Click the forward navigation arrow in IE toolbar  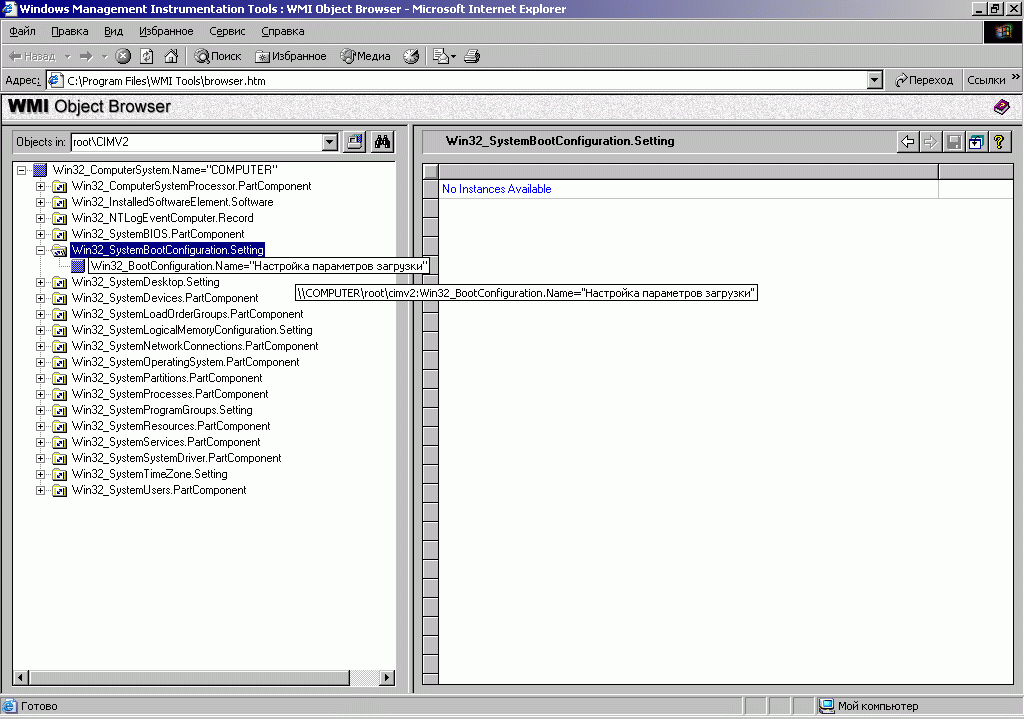[86, 57]
